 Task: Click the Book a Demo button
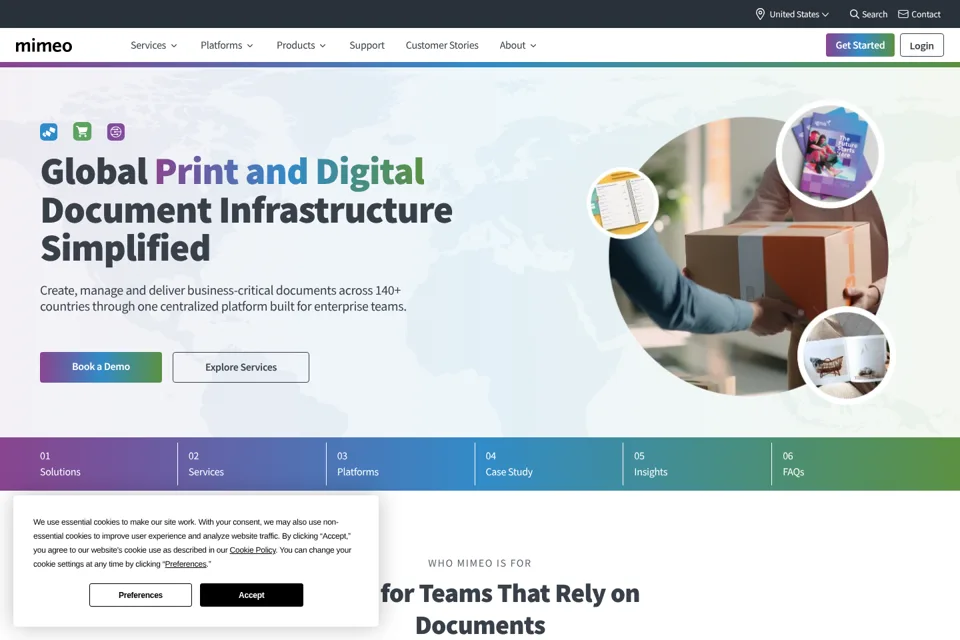tap(101, 367)
